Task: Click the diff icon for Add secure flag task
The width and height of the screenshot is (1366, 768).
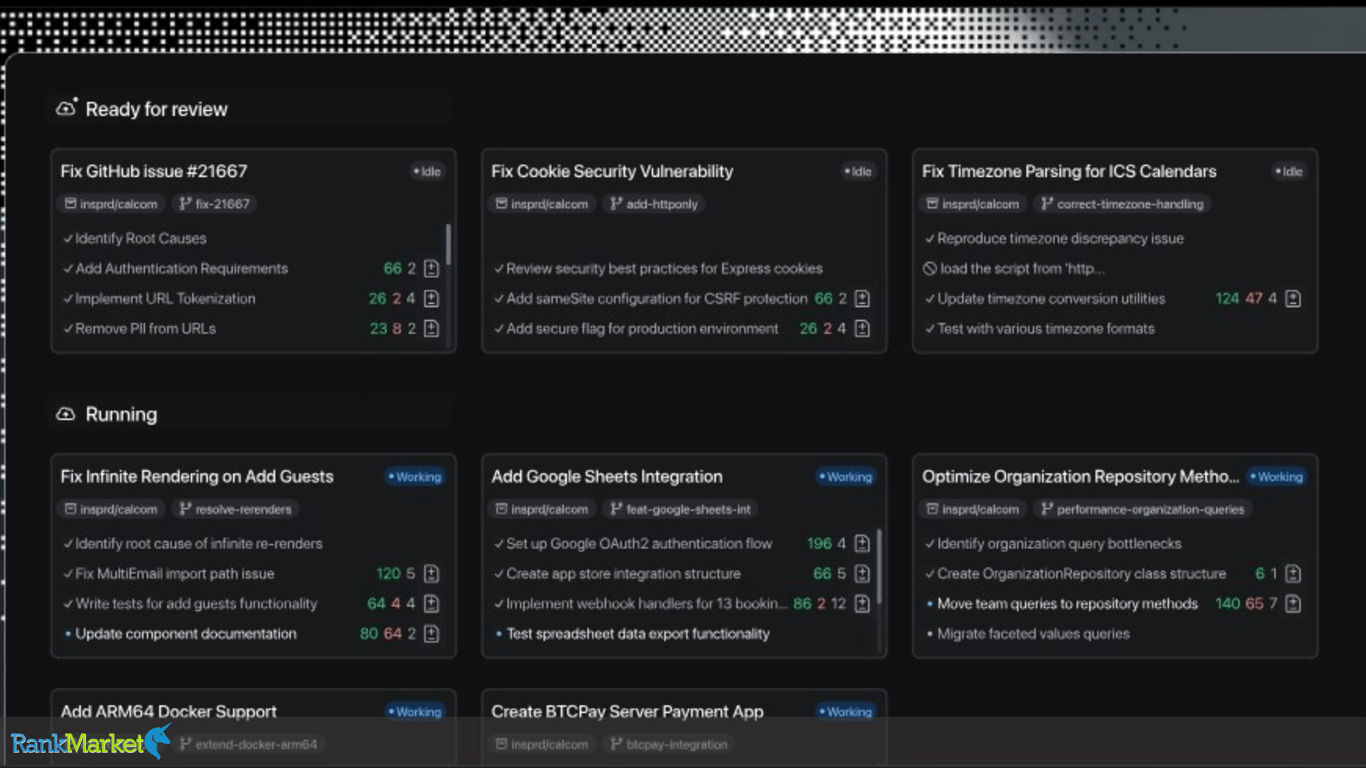Action: 862,328
